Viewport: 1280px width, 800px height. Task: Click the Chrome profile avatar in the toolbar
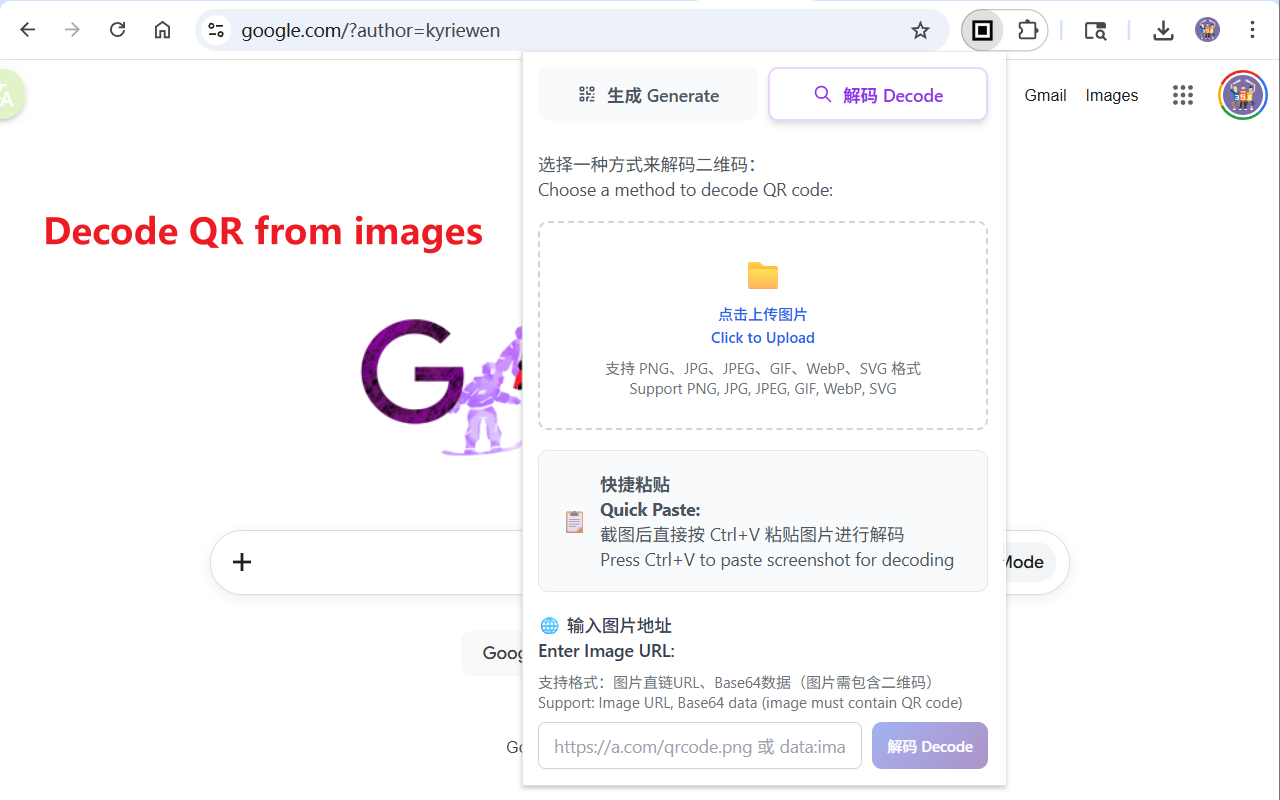coord(1207,30)
